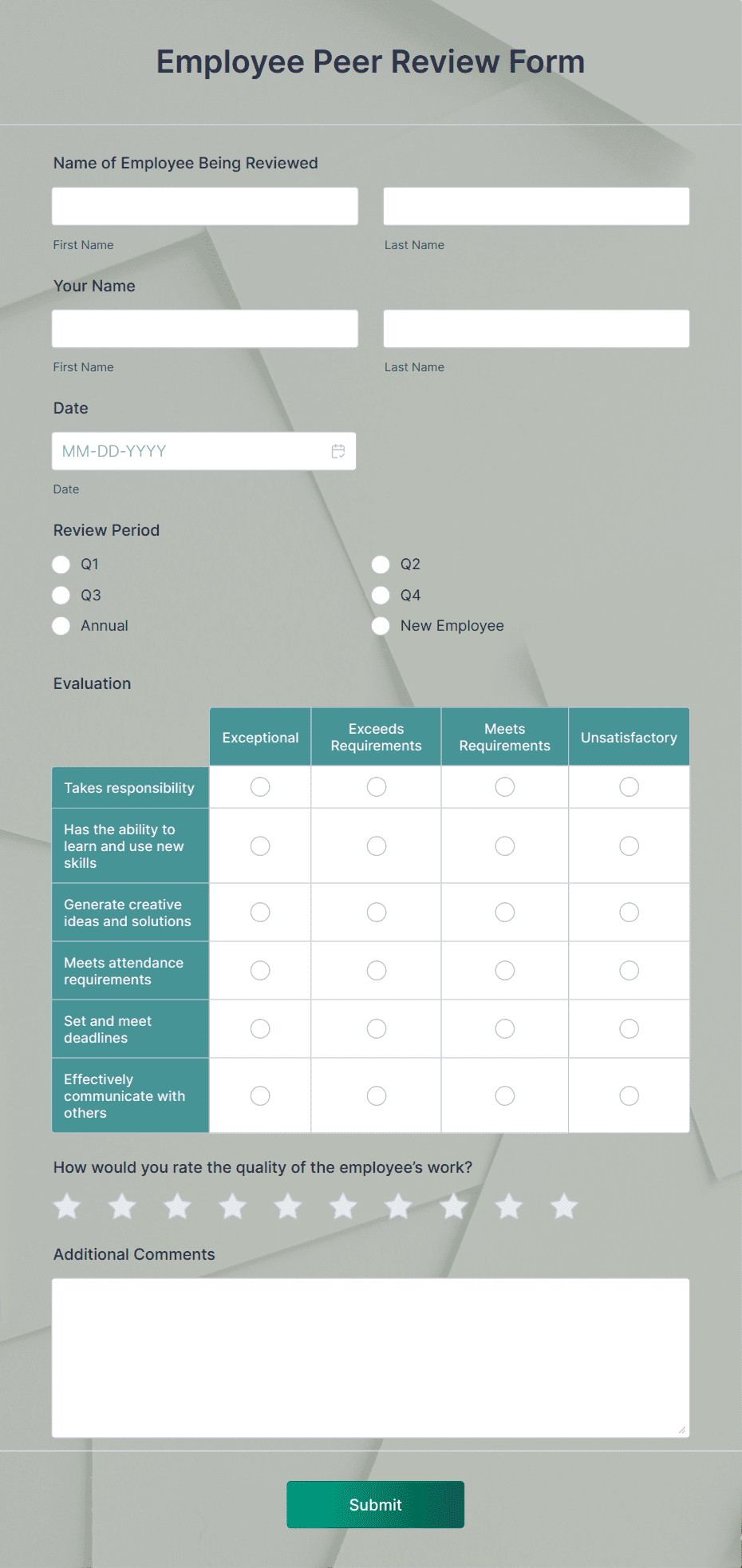Rate ability to learn new skills as Exceeds Requirements
Screen dimensions: 742x1568
point(376,845)
